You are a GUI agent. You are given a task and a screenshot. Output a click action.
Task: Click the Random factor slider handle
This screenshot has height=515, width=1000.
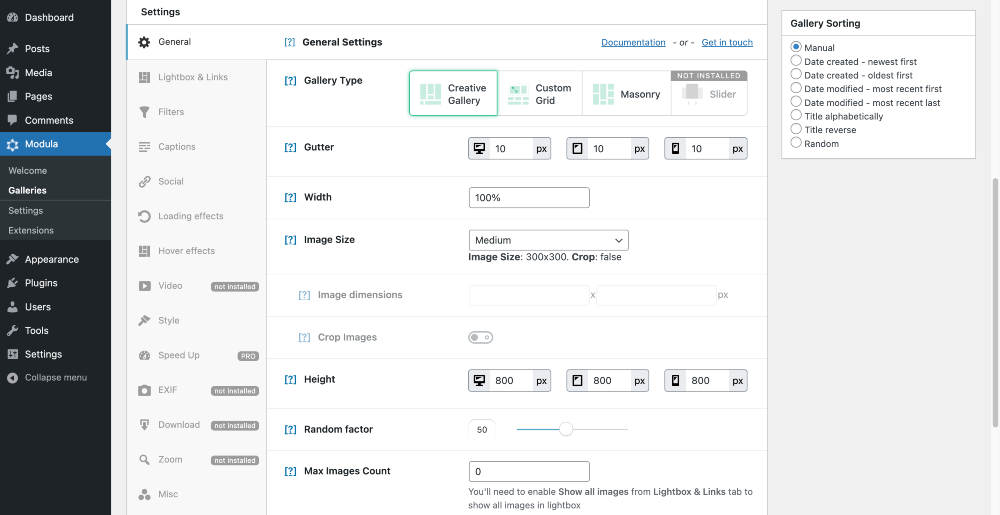(566, 429)
